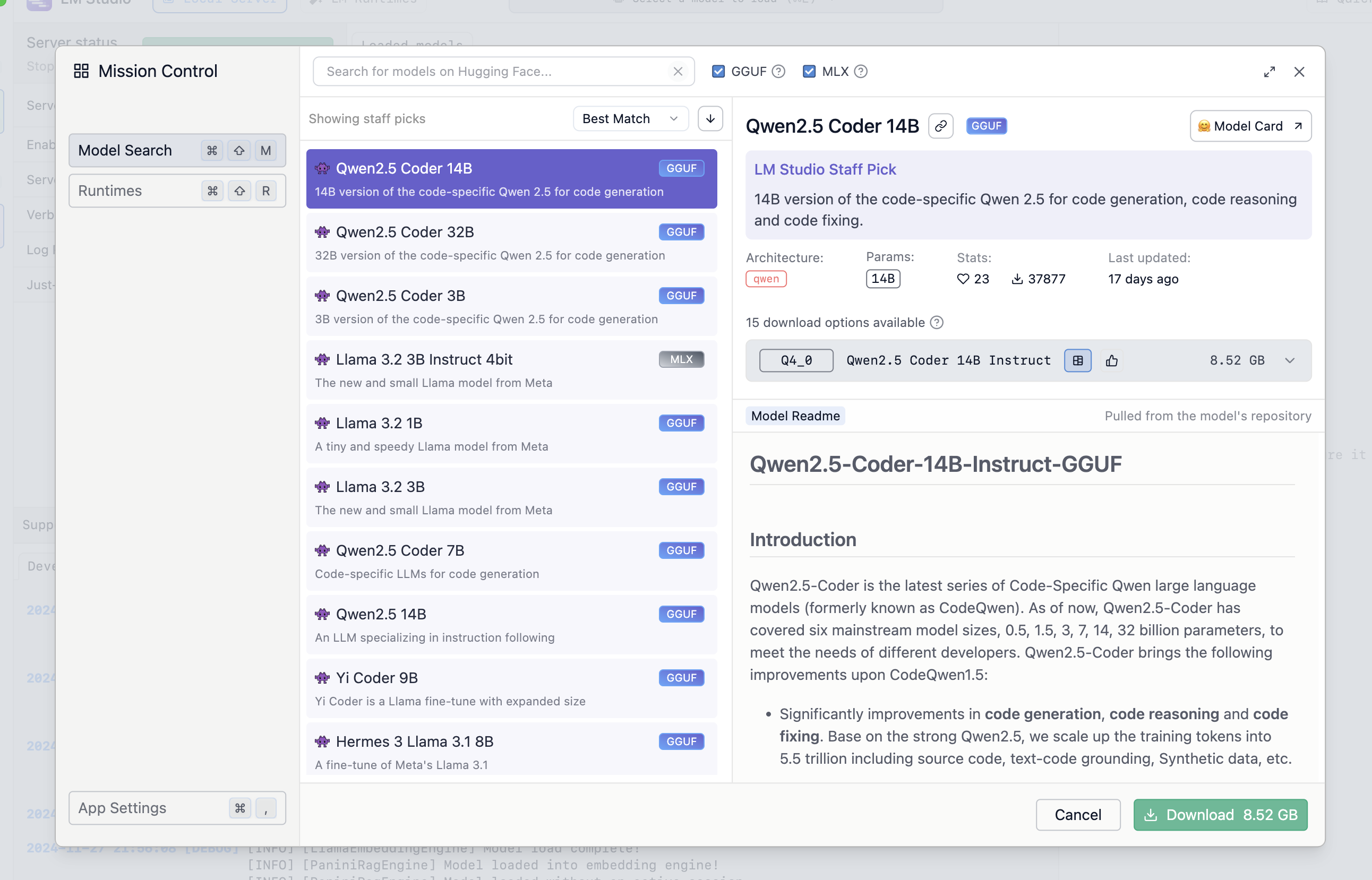
Task: Close the Mission Control dialog
Action: click(1299, 72)
